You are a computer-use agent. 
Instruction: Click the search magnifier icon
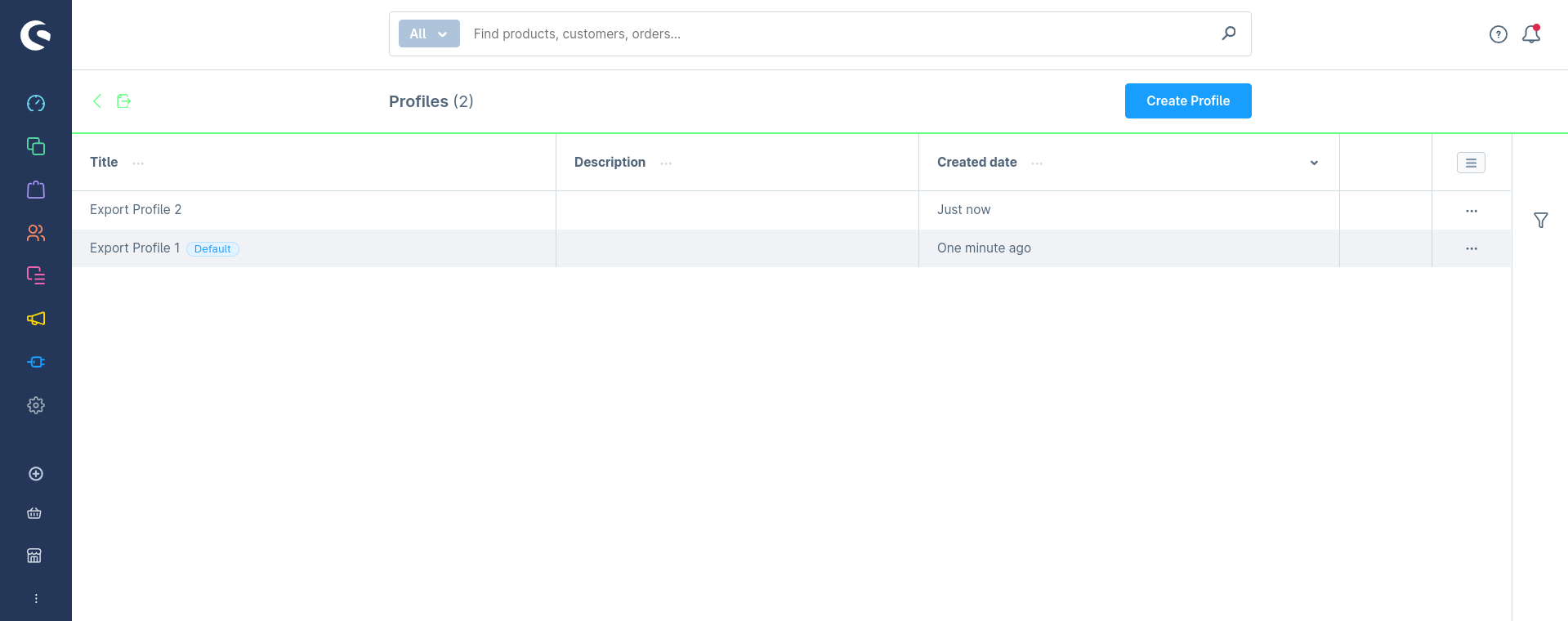(1229, 34)
